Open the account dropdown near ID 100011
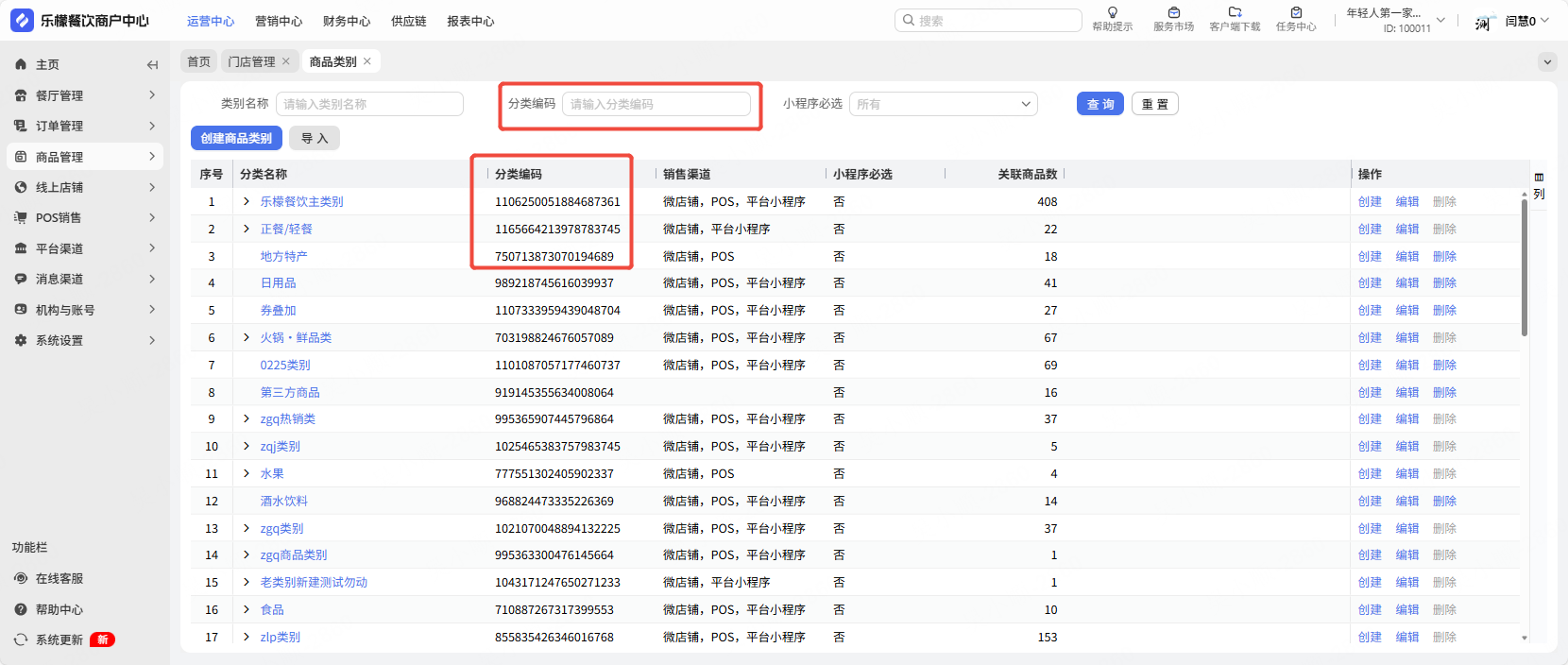Viewport: 1568px width, 665px height. pyautogui.click(x=1440, y=20)
